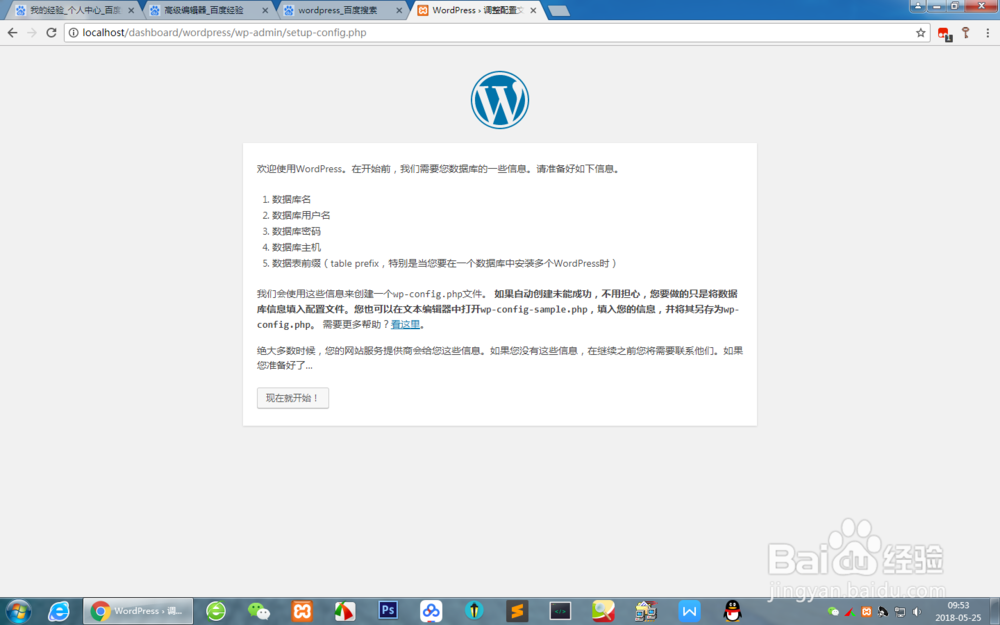The image size is (1000, 625).
Task: Open the command prompt from the taskbar
Action: click(x=560, y=611)
